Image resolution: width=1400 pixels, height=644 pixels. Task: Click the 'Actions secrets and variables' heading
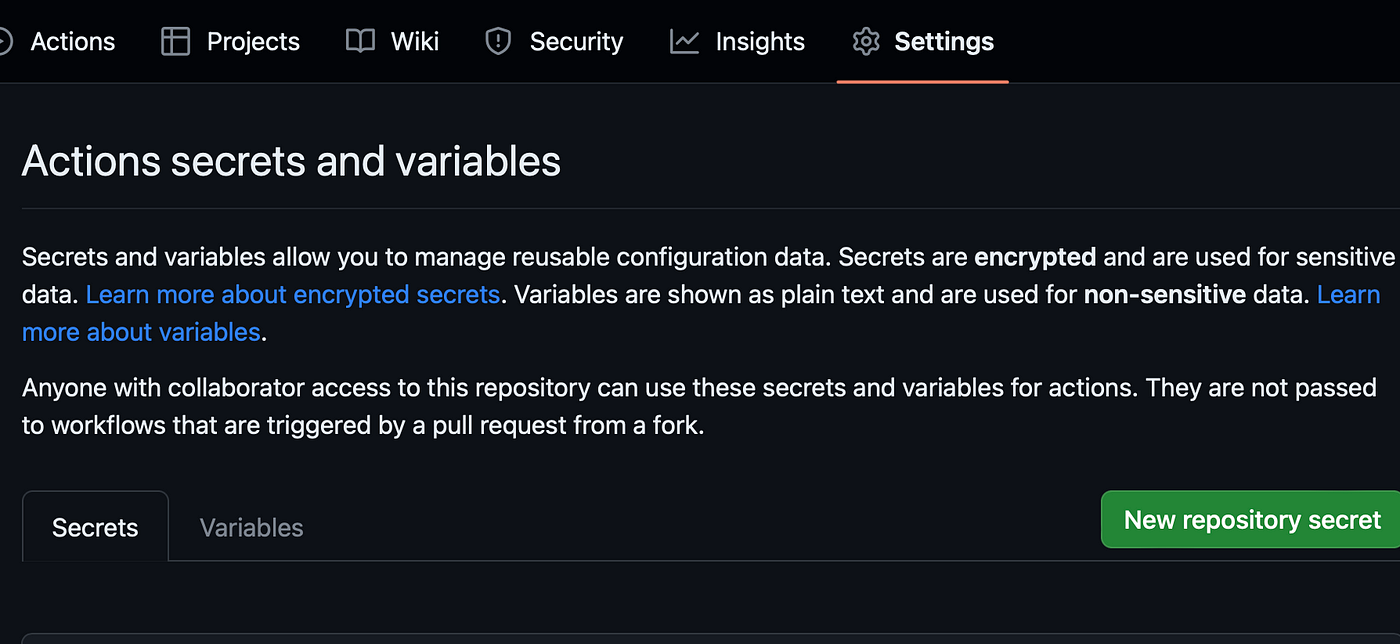click(291, 161)
